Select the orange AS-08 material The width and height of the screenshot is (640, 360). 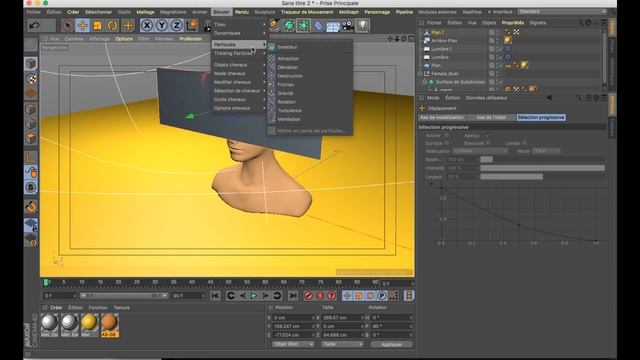coord(109,325)
